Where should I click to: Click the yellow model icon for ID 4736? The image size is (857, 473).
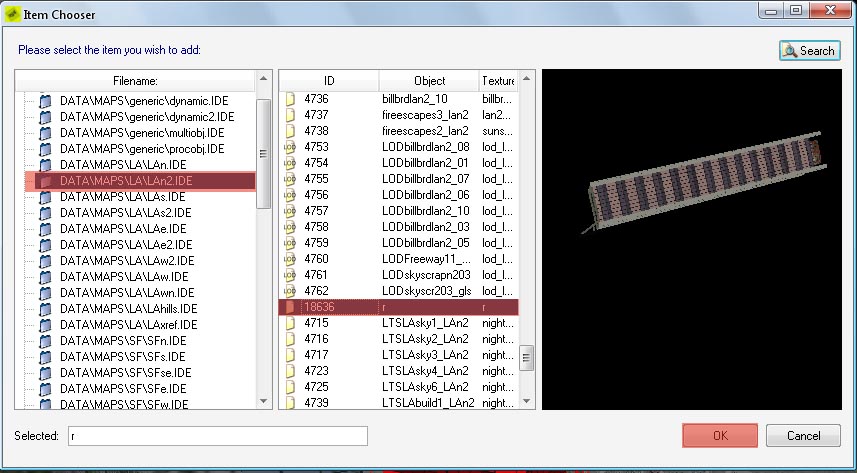[290, 99]
